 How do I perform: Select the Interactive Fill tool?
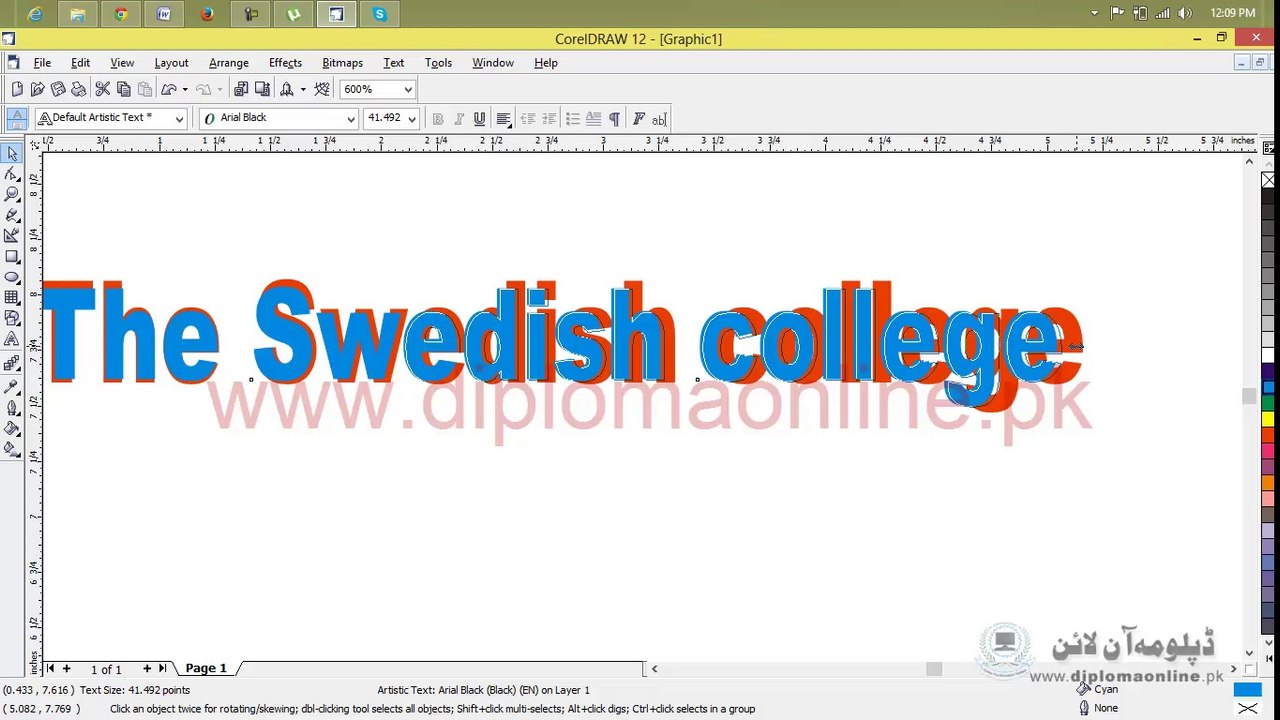pos(12,449)
